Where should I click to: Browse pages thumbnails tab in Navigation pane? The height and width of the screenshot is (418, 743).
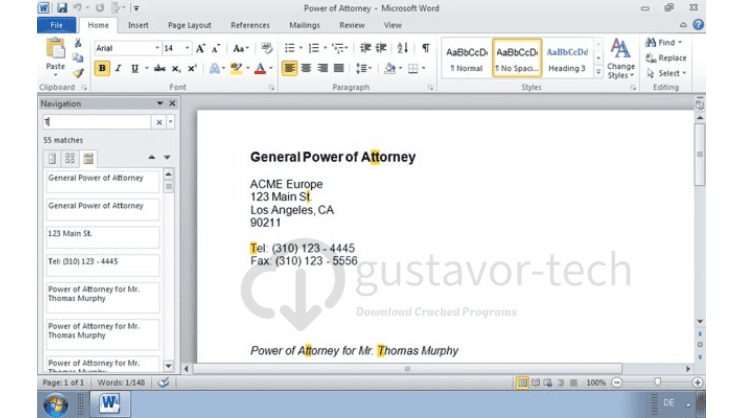70,158
